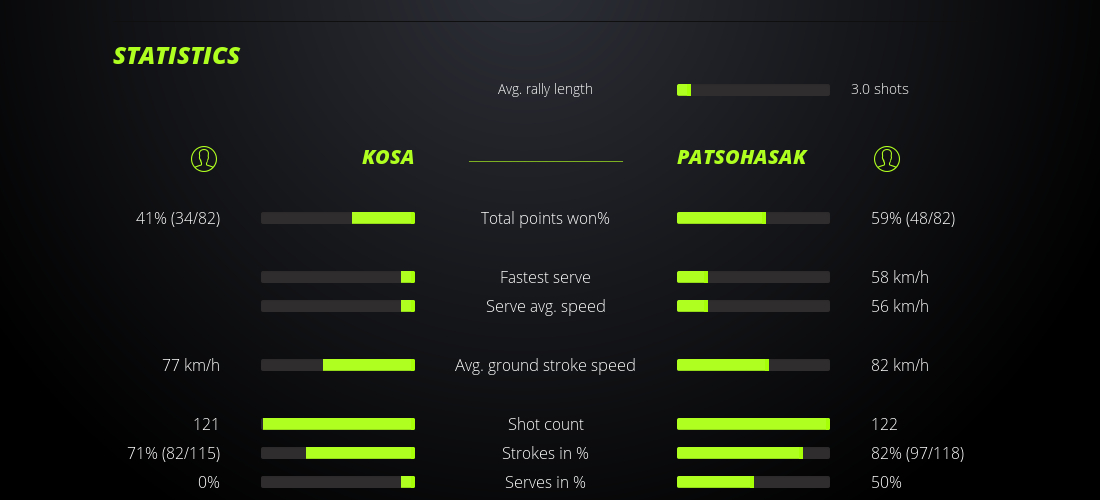
Task: Click Patsohasak's fastest serve bar
Action: (x=753, y=277)
